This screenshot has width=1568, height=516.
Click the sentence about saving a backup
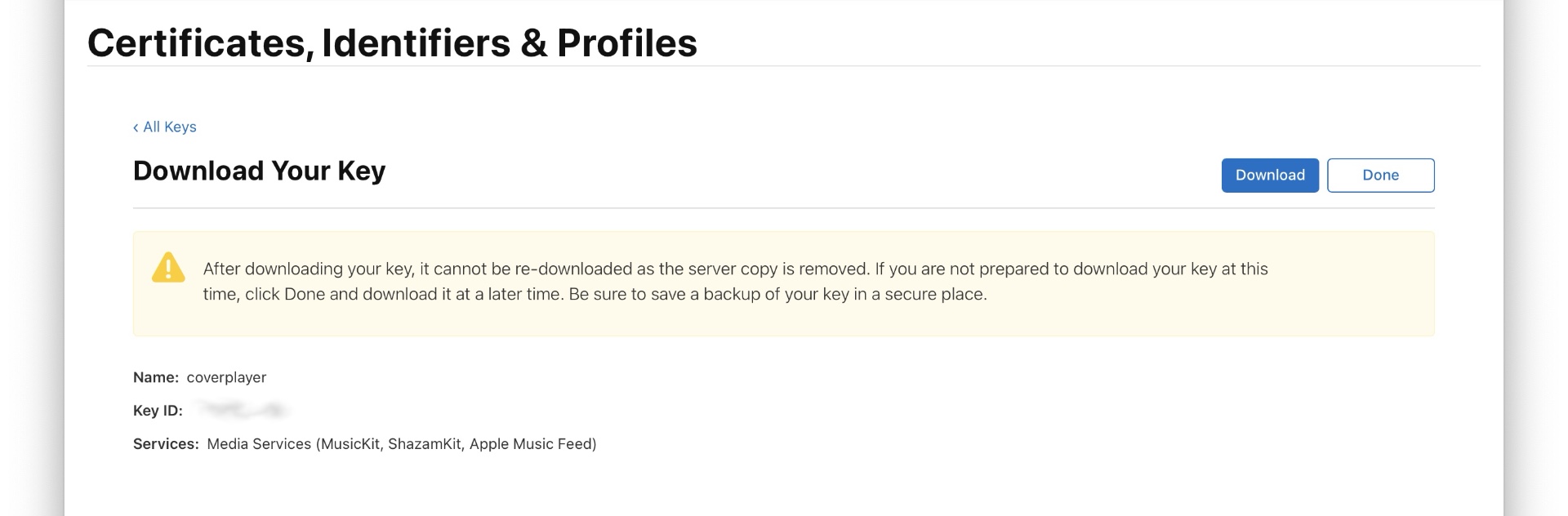777,295
